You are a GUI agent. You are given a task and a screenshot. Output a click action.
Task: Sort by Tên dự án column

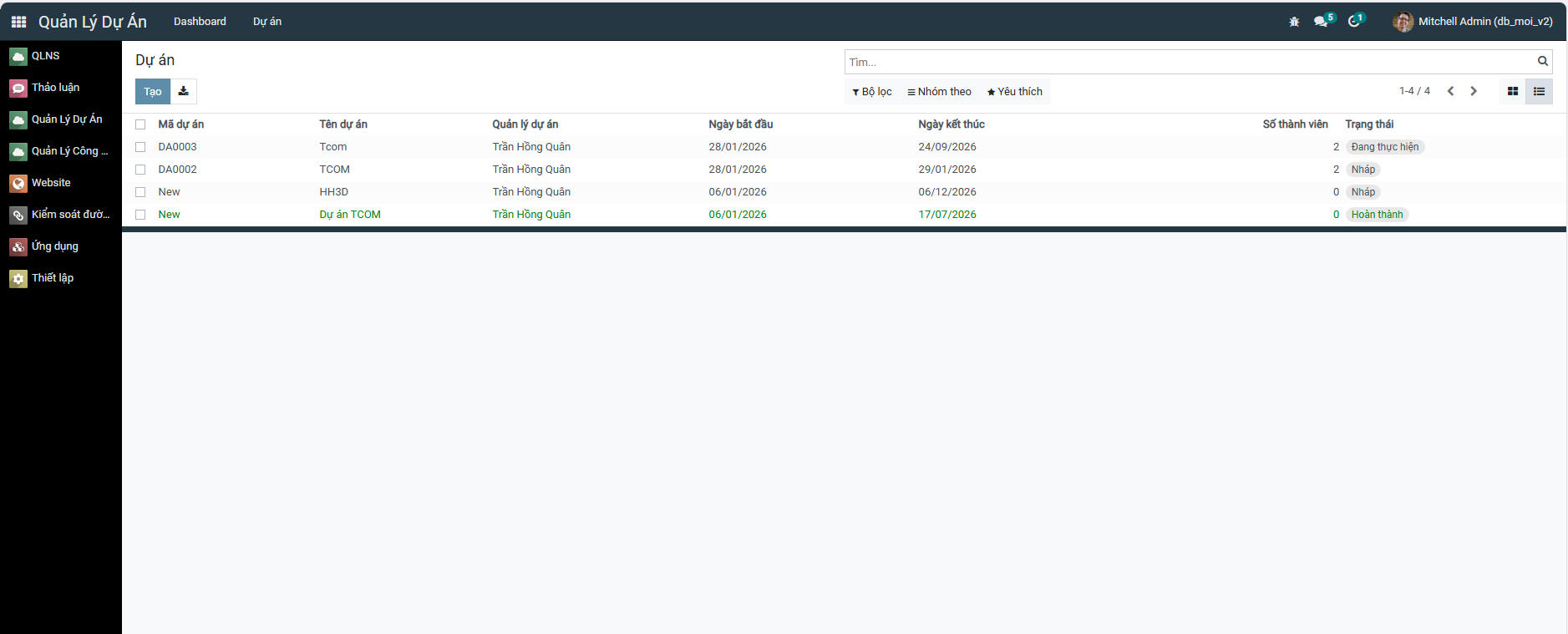343,124
